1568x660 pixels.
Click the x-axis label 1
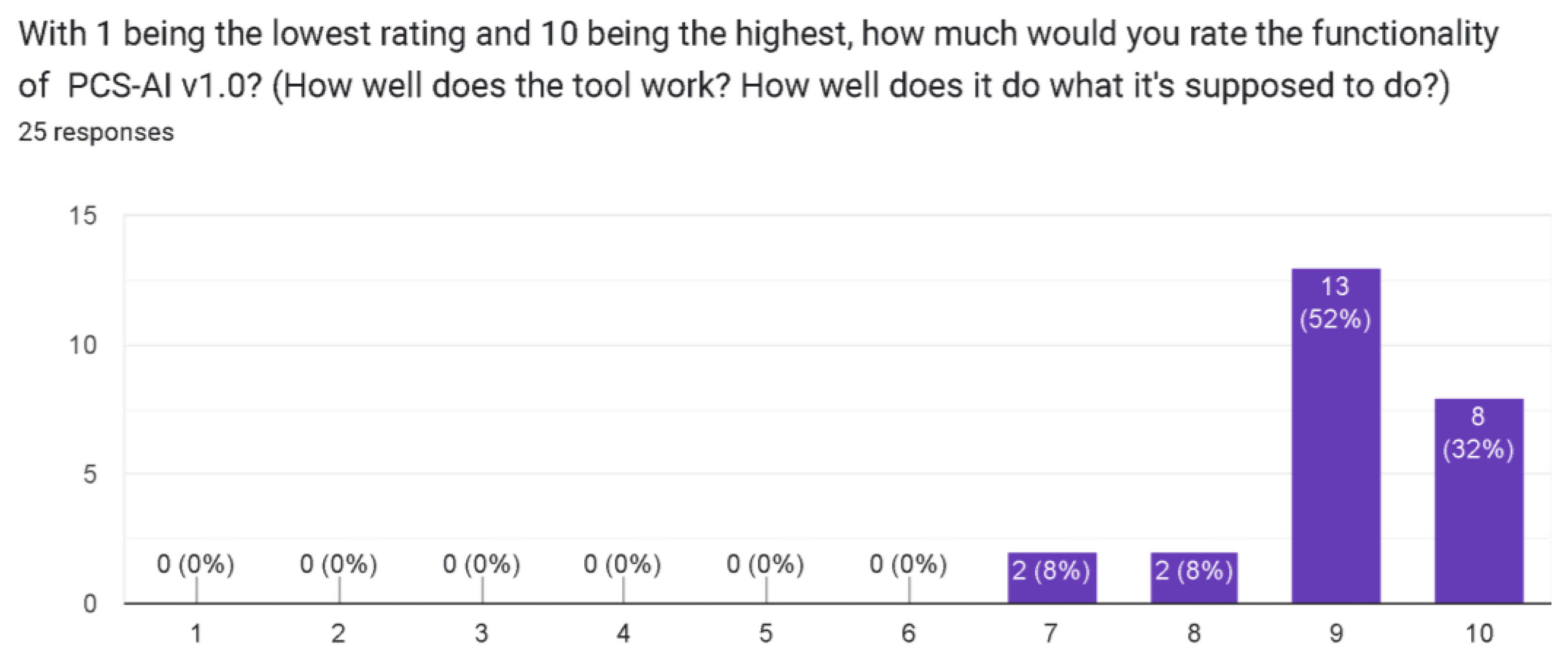click(196, 634)
